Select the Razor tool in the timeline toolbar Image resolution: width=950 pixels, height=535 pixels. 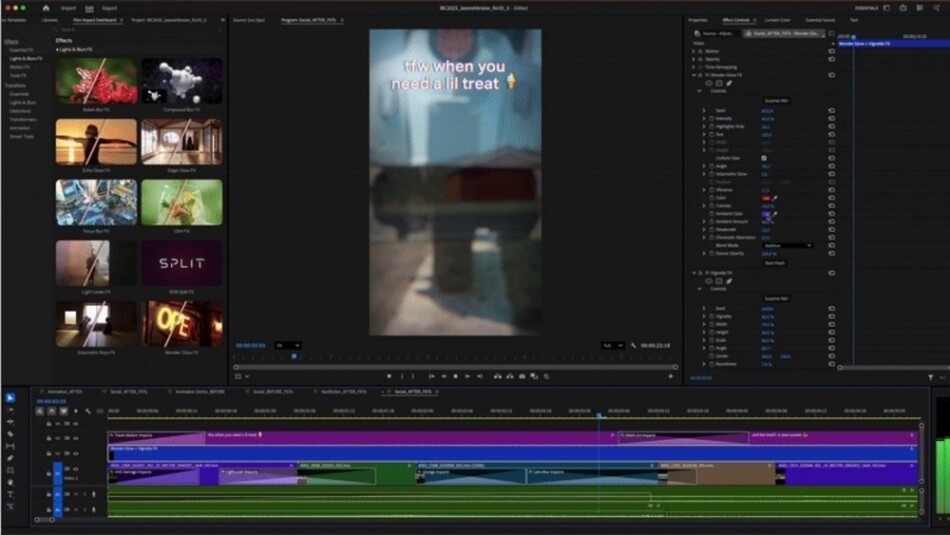coord(11,434)
